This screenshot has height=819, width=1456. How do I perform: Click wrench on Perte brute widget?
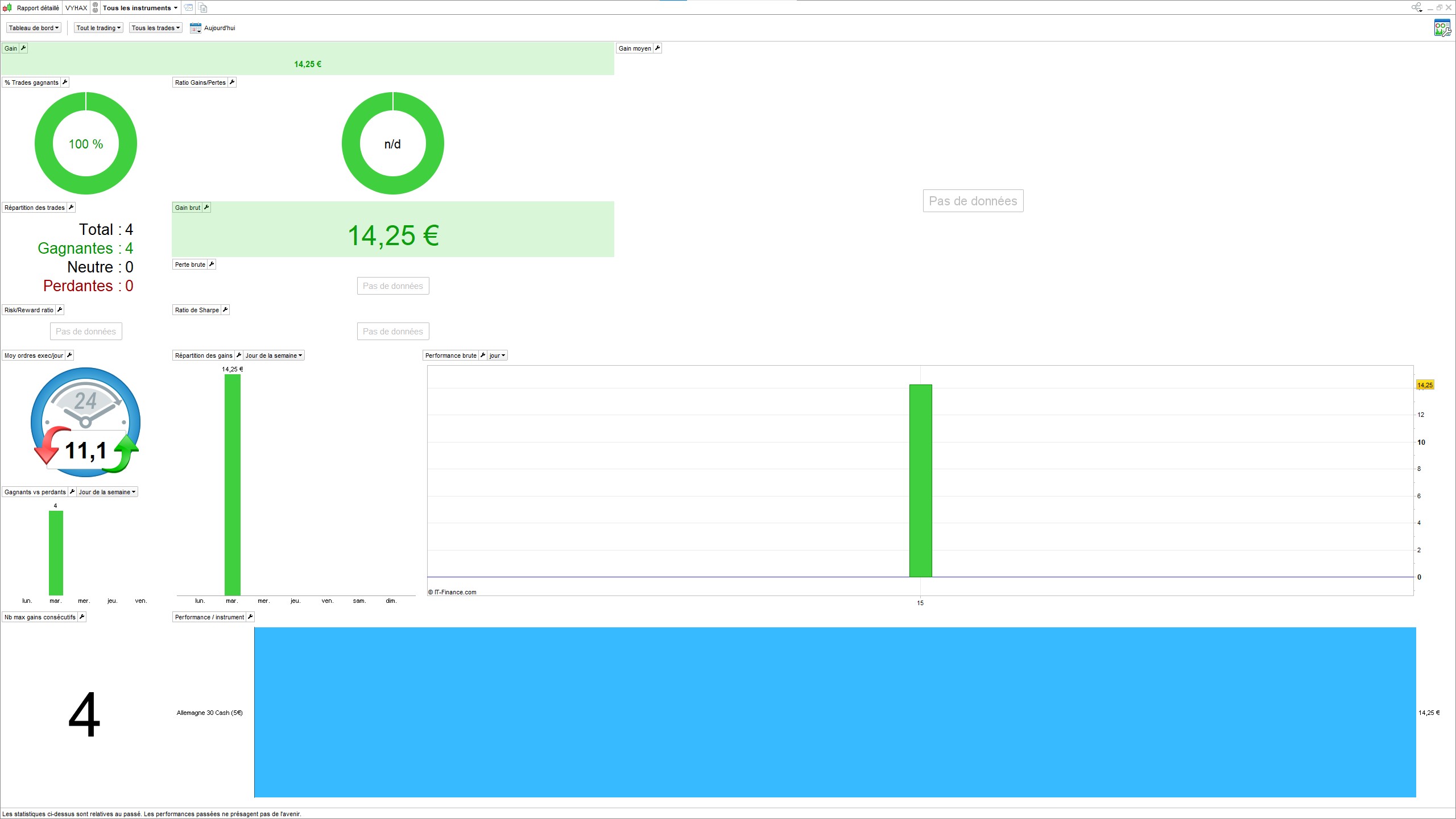(212, 264)
